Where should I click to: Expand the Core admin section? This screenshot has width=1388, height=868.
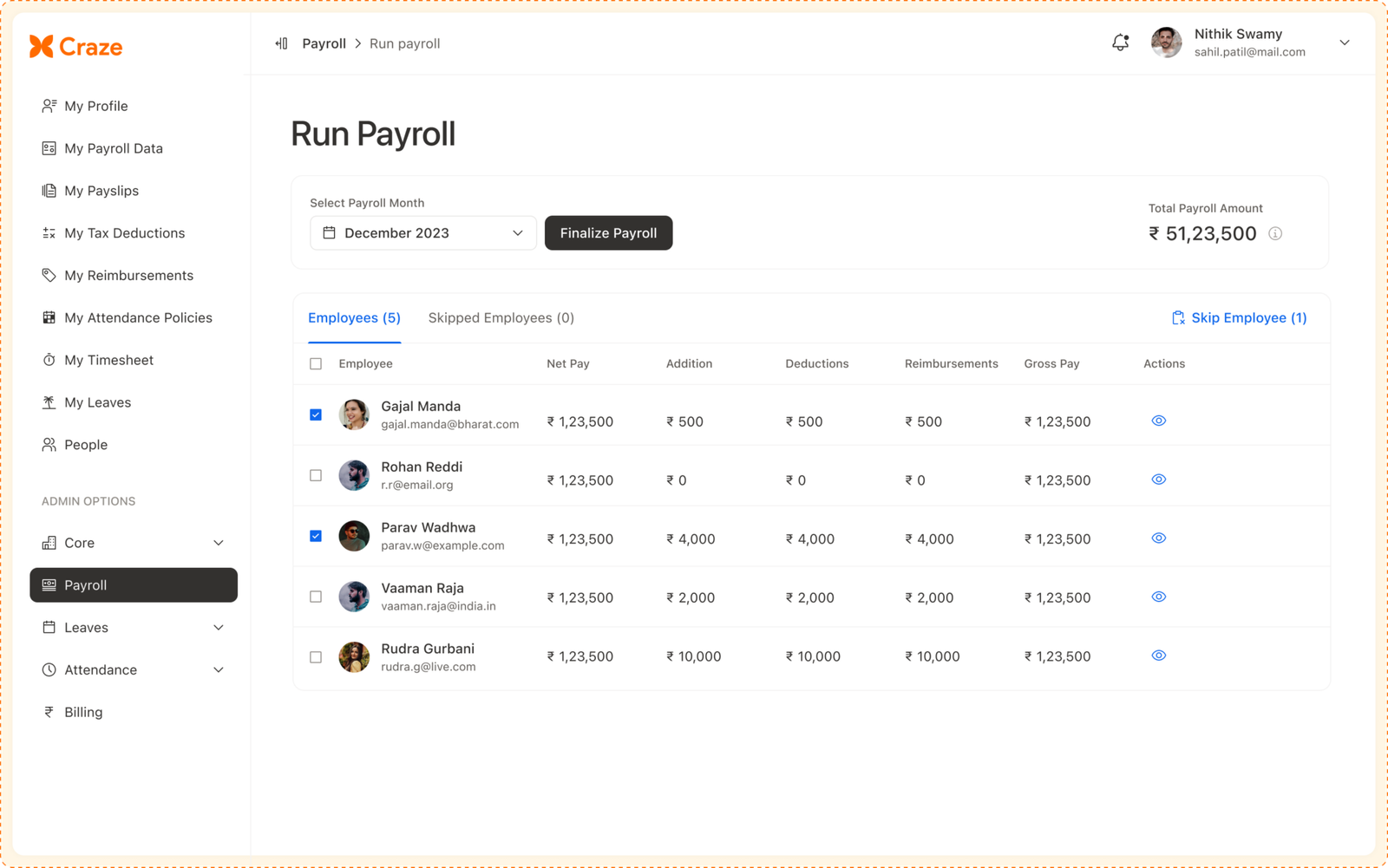219,542
